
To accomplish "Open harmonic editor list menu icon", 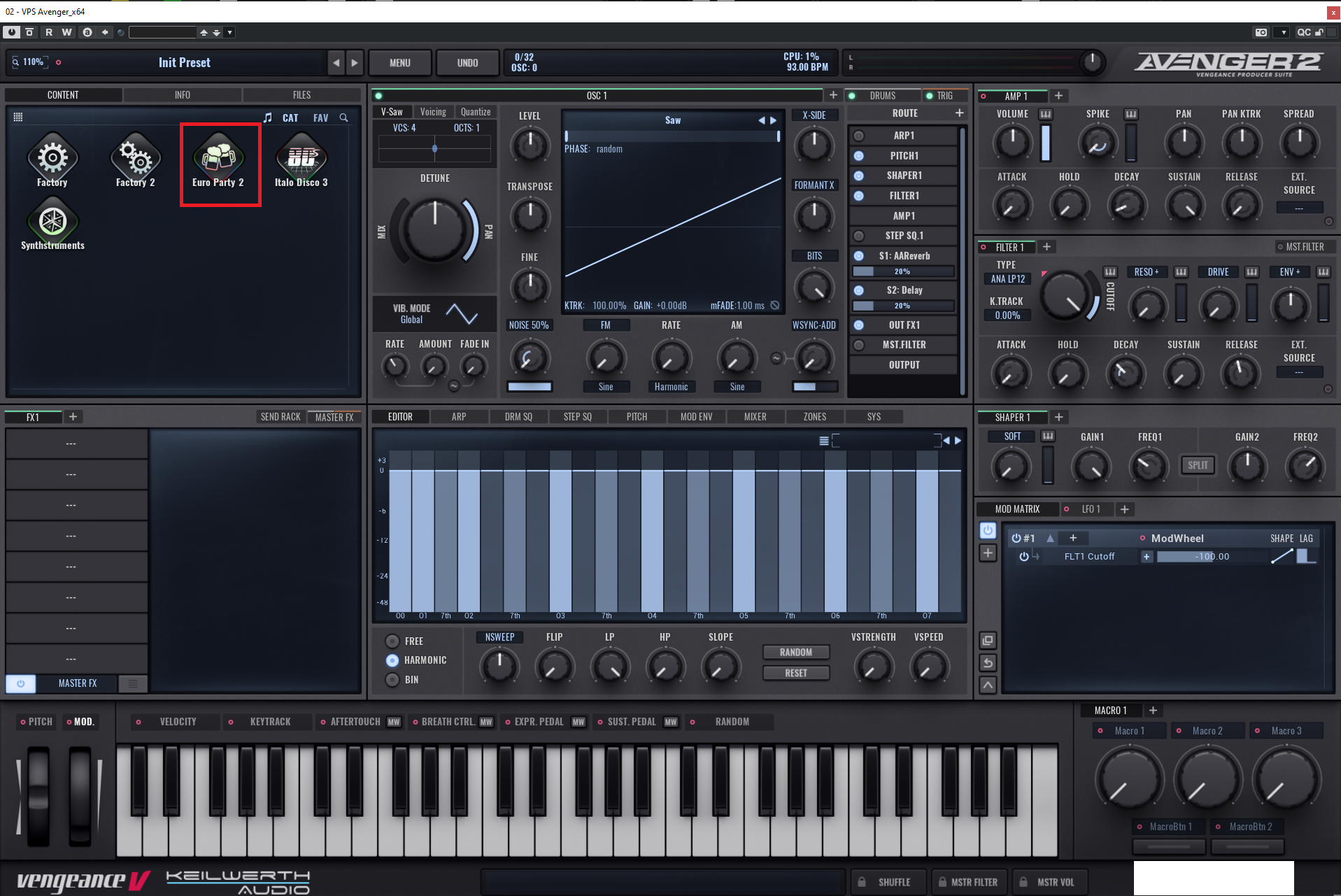I will [x=824, y=441].
